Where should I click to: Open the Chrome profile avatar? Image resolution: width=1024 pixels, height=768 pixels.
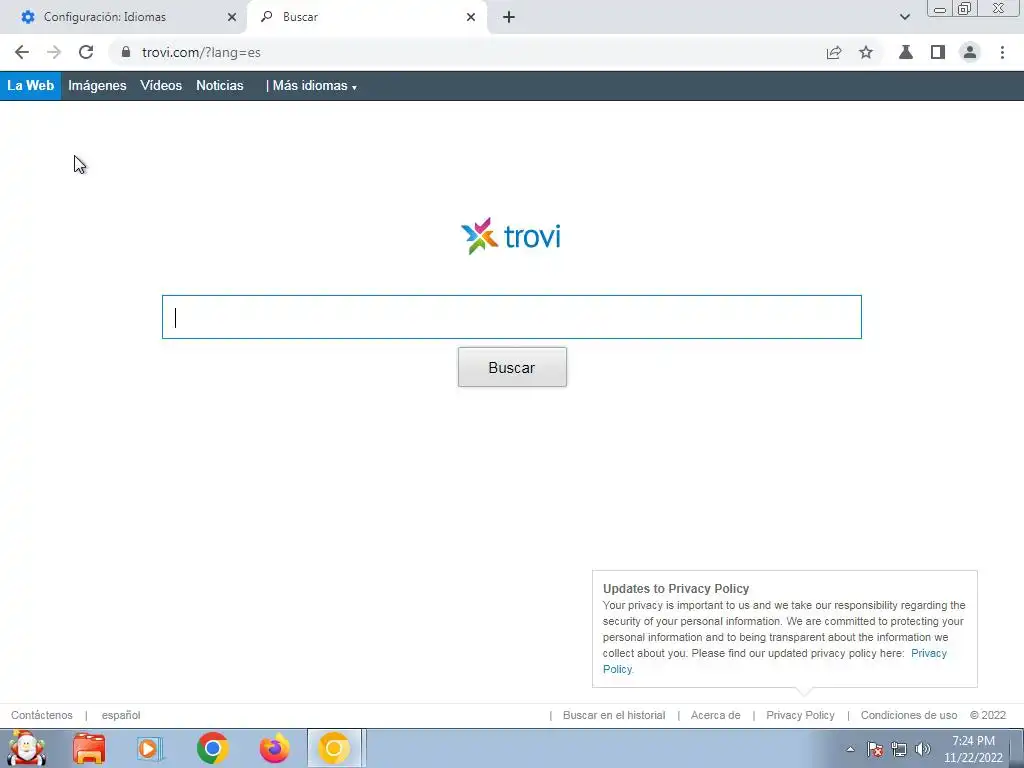tap(970, 52)
